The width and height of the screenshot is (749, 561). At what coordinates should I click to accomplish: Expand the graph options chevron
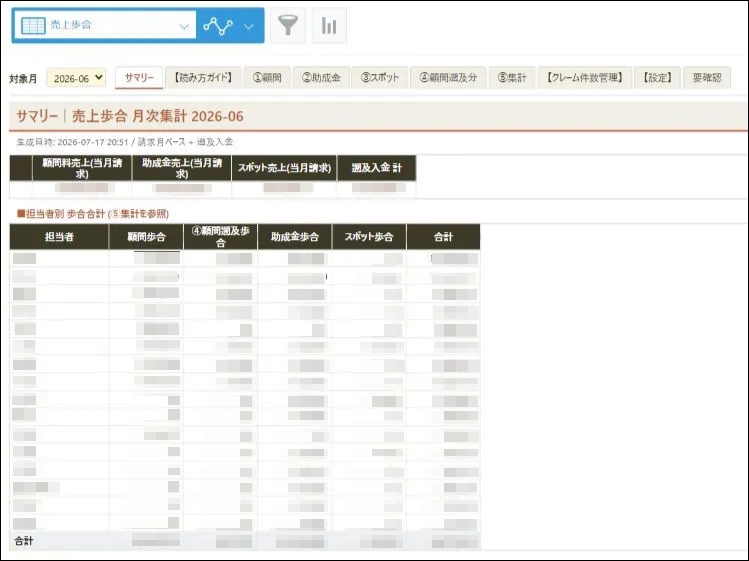pos(248,26)
